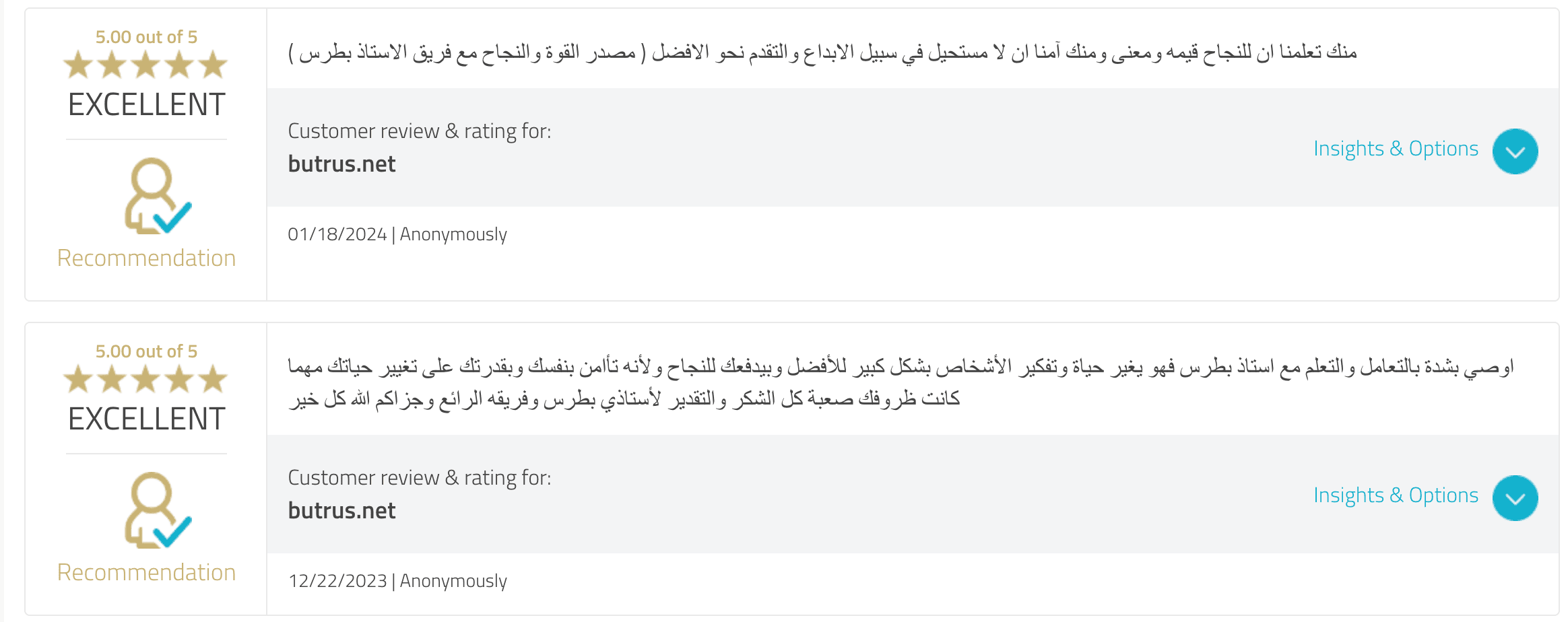This screenshot has width=1568, height=622.
Task: Click the five-star rating in the first review
Action: coord(145,65)
